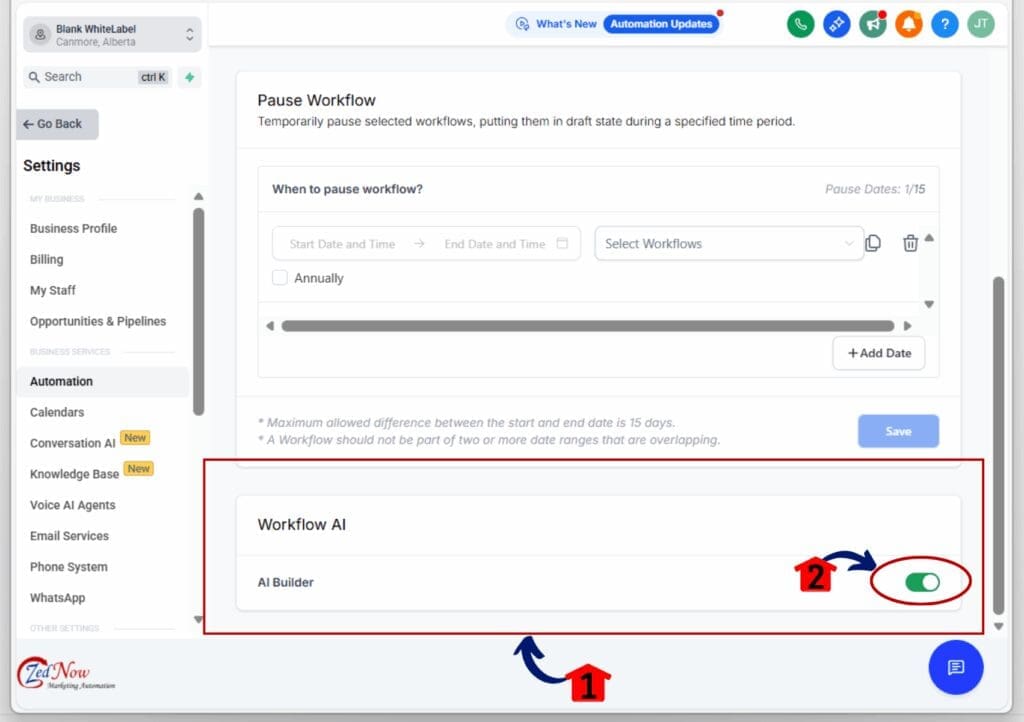Click the Save button

coord(898,431)
